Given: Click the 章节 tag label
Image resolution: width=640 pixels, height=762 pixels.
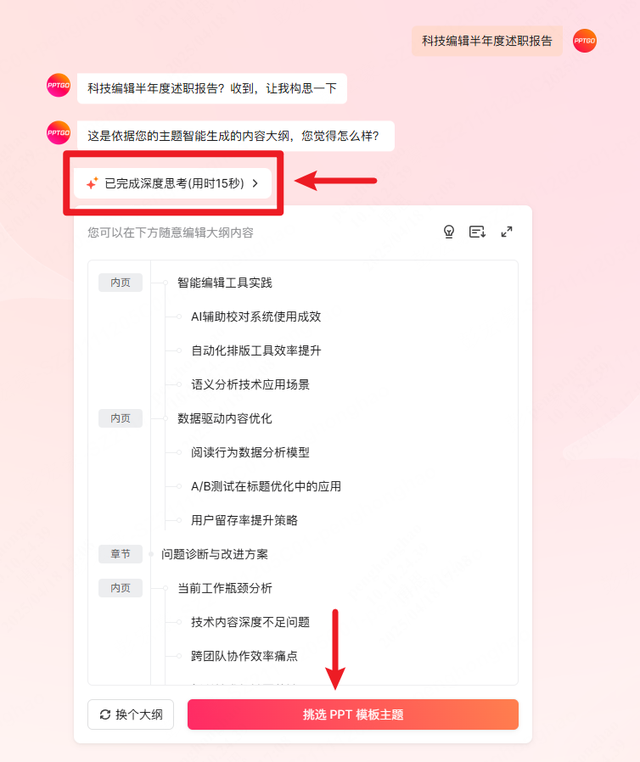Looking at the screenshot, I should coord(121,554).
